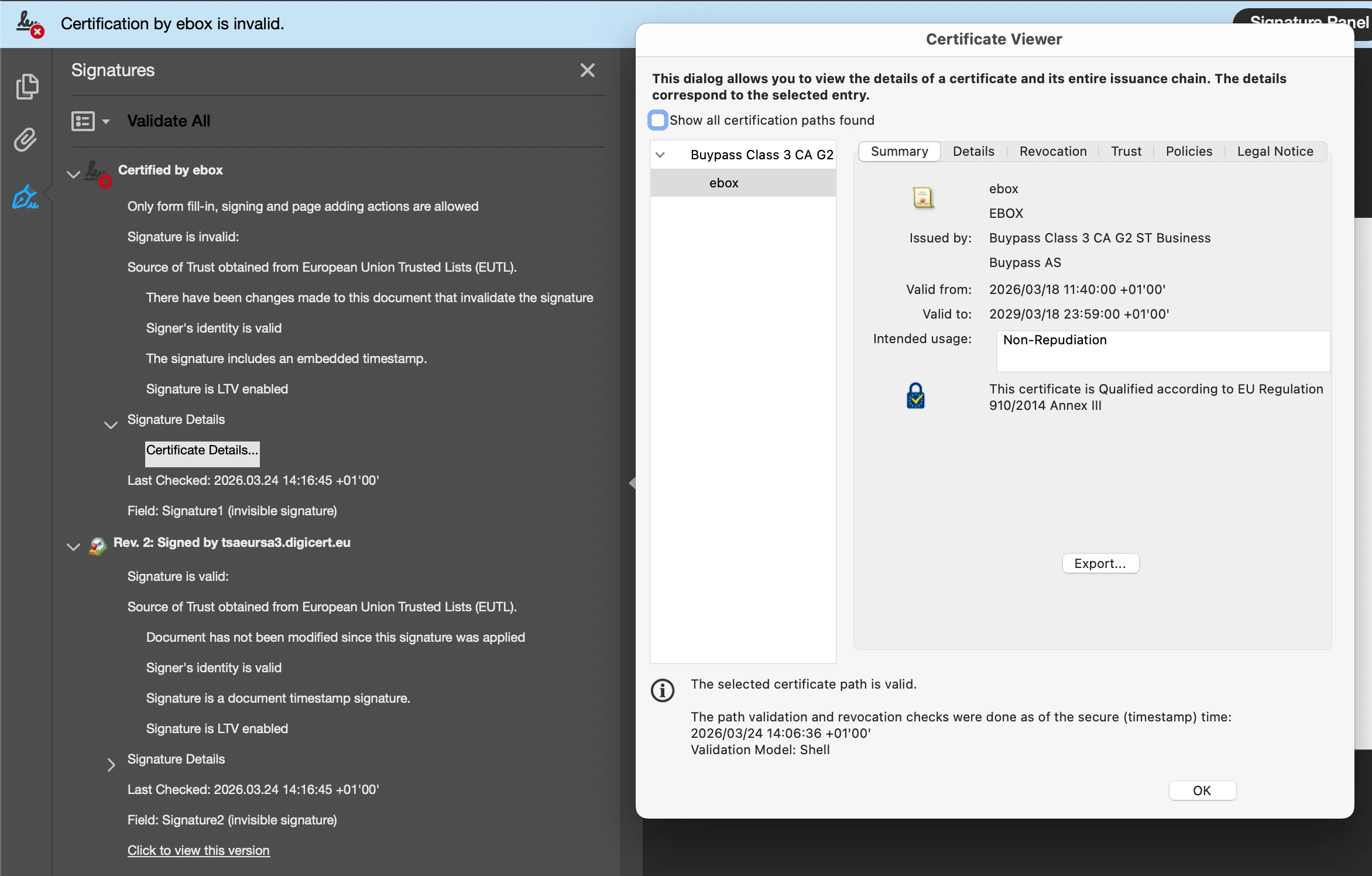Select the signatures pen sidebar icon
The height and width of the screenshot is (876, 1372).
tap(26, 197)
